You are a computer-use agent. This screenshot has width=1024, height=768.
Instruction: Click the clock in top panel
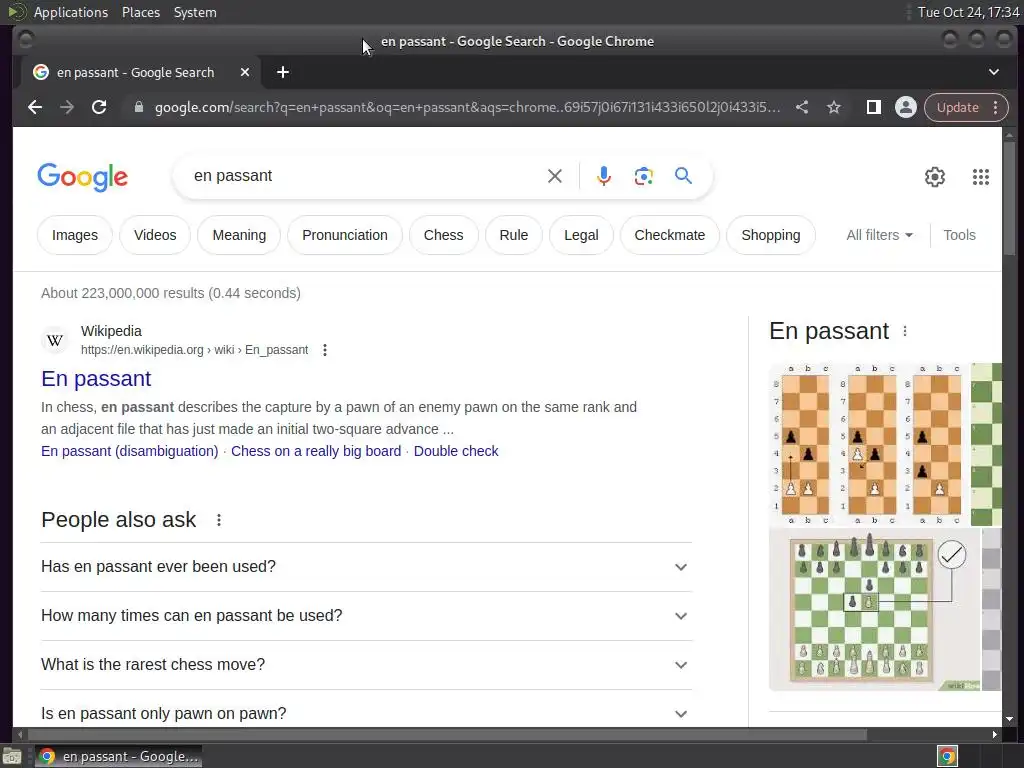coord(968,12)
